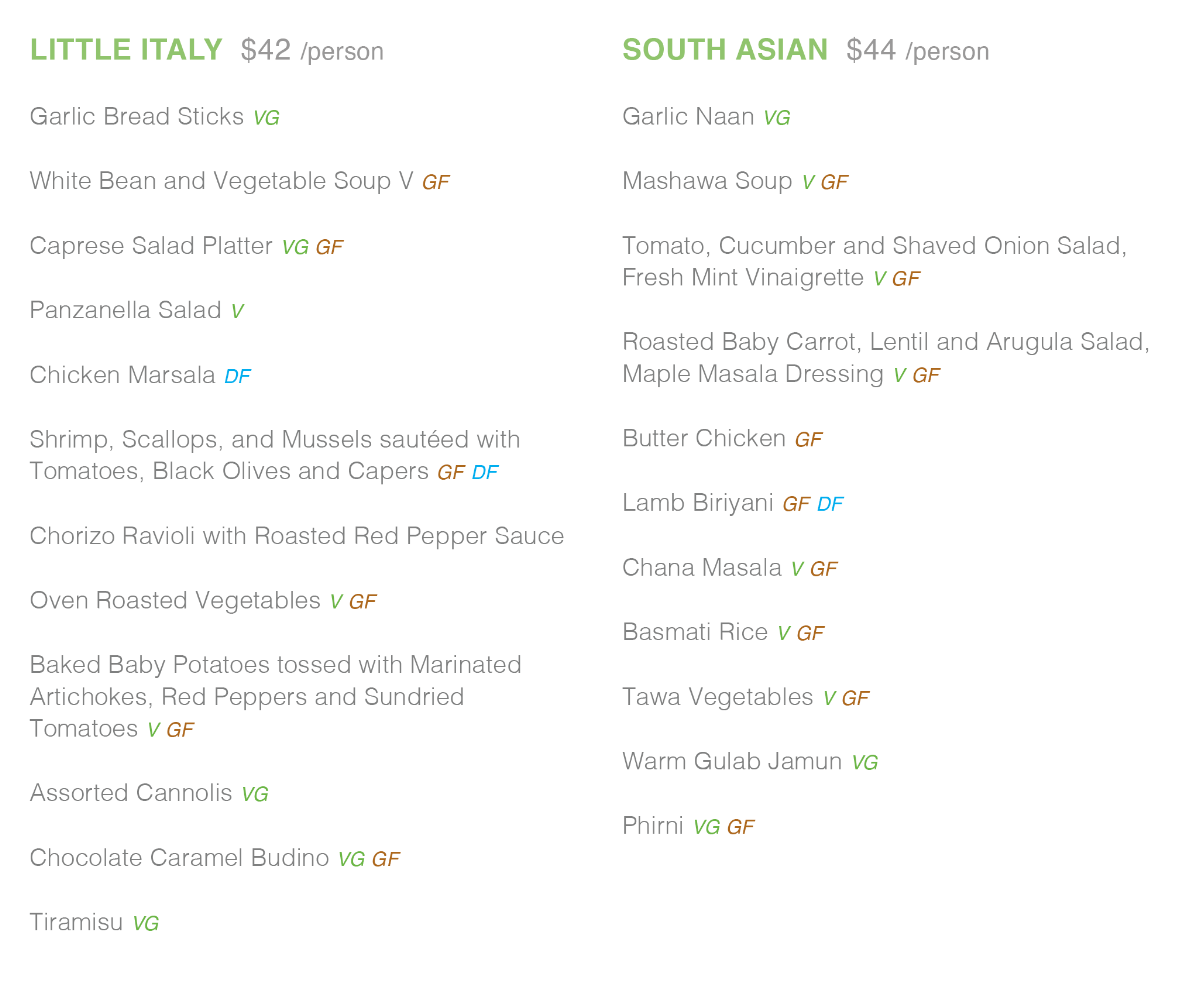Click the Assorted Cannolis item
Image resolution: width=1200 pixels, height=982 pixels.
[131, 793]
